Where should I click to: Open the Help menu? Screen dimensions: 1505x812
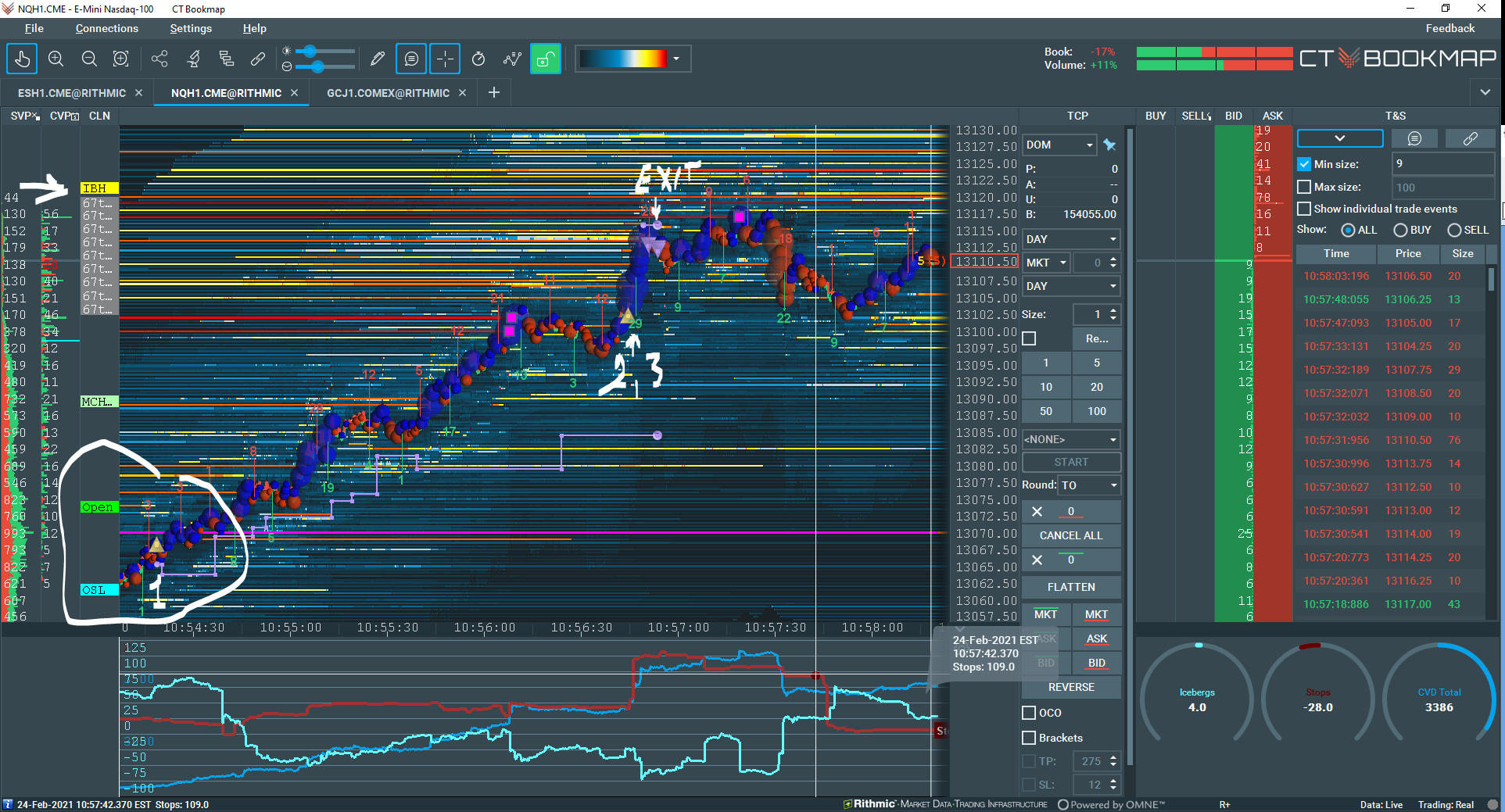[x=255, y=28]
